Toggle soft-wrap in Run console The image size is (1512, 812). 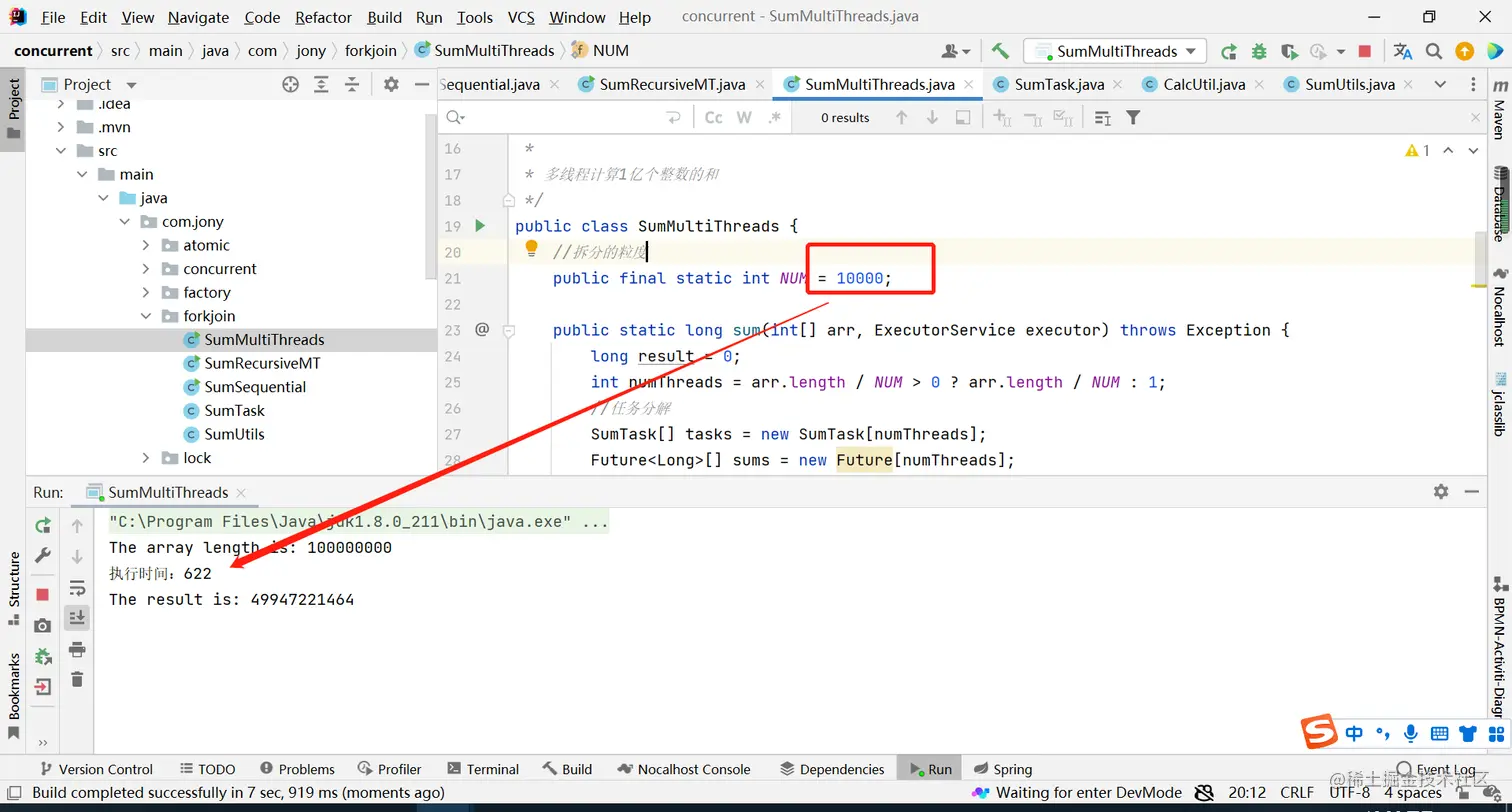click(77, 588)
